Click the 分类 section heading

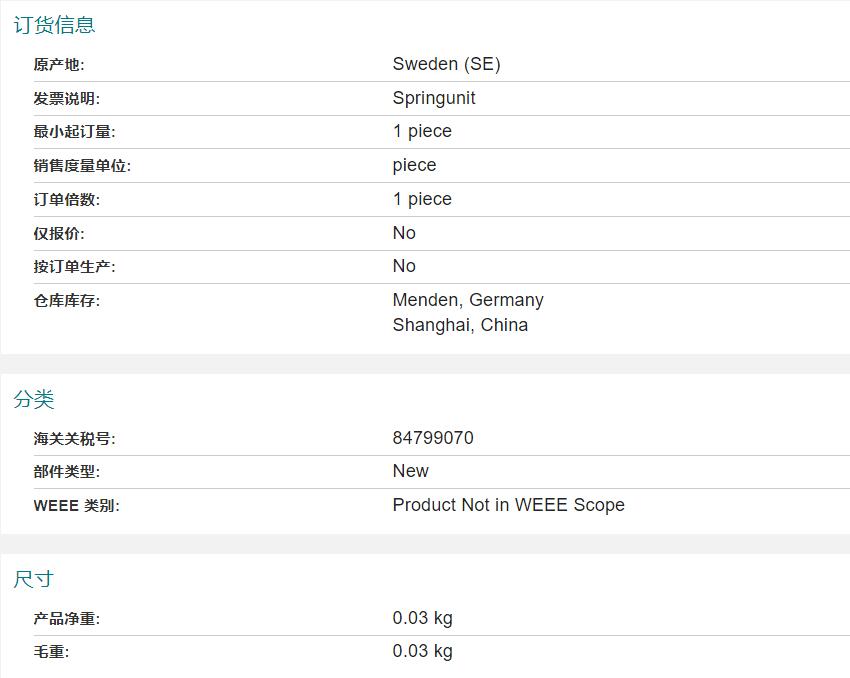(x=34, y=399)
